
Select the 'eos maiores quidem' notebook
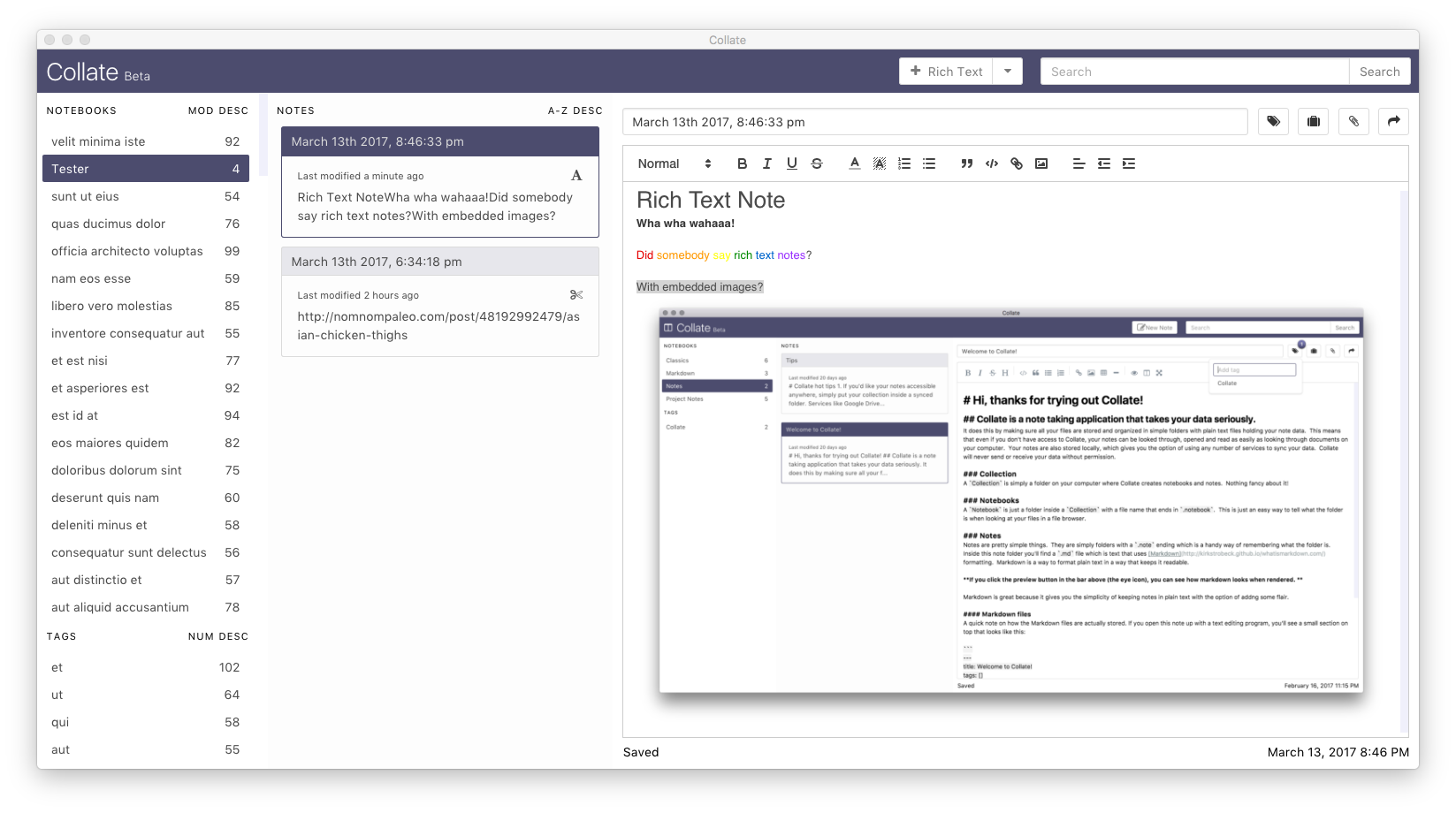pos(146,443)
